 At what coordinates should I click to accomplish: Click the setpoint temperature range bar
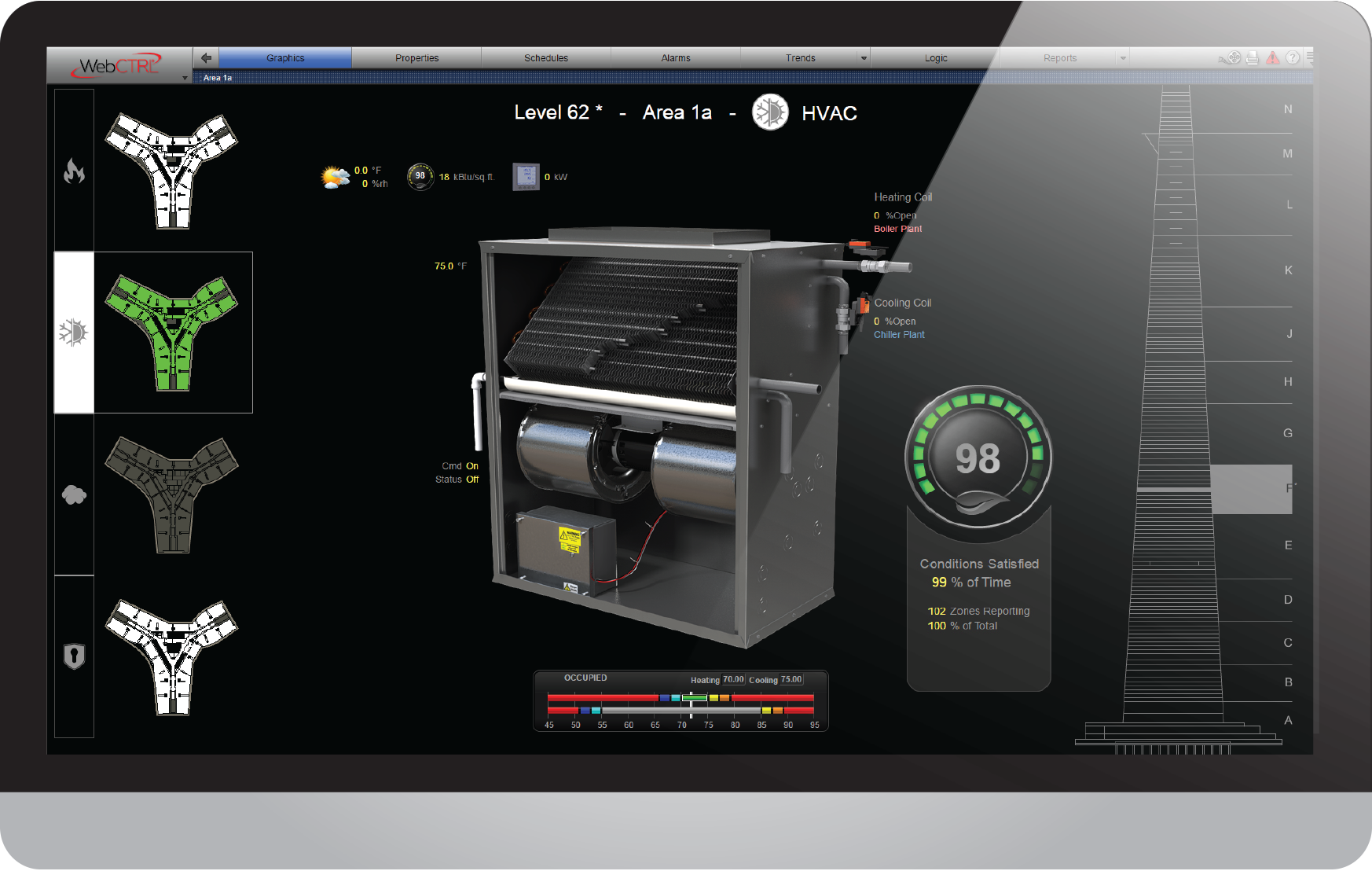coord(680,704)
